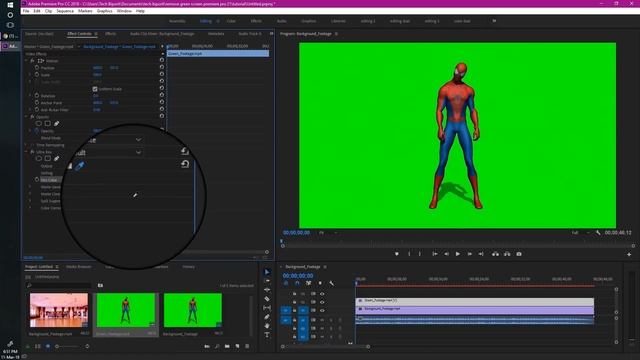This screenshot has width=640, height=360.
Task: Switch to the Effect Controls tab
Action: click(x=79, y=34)
